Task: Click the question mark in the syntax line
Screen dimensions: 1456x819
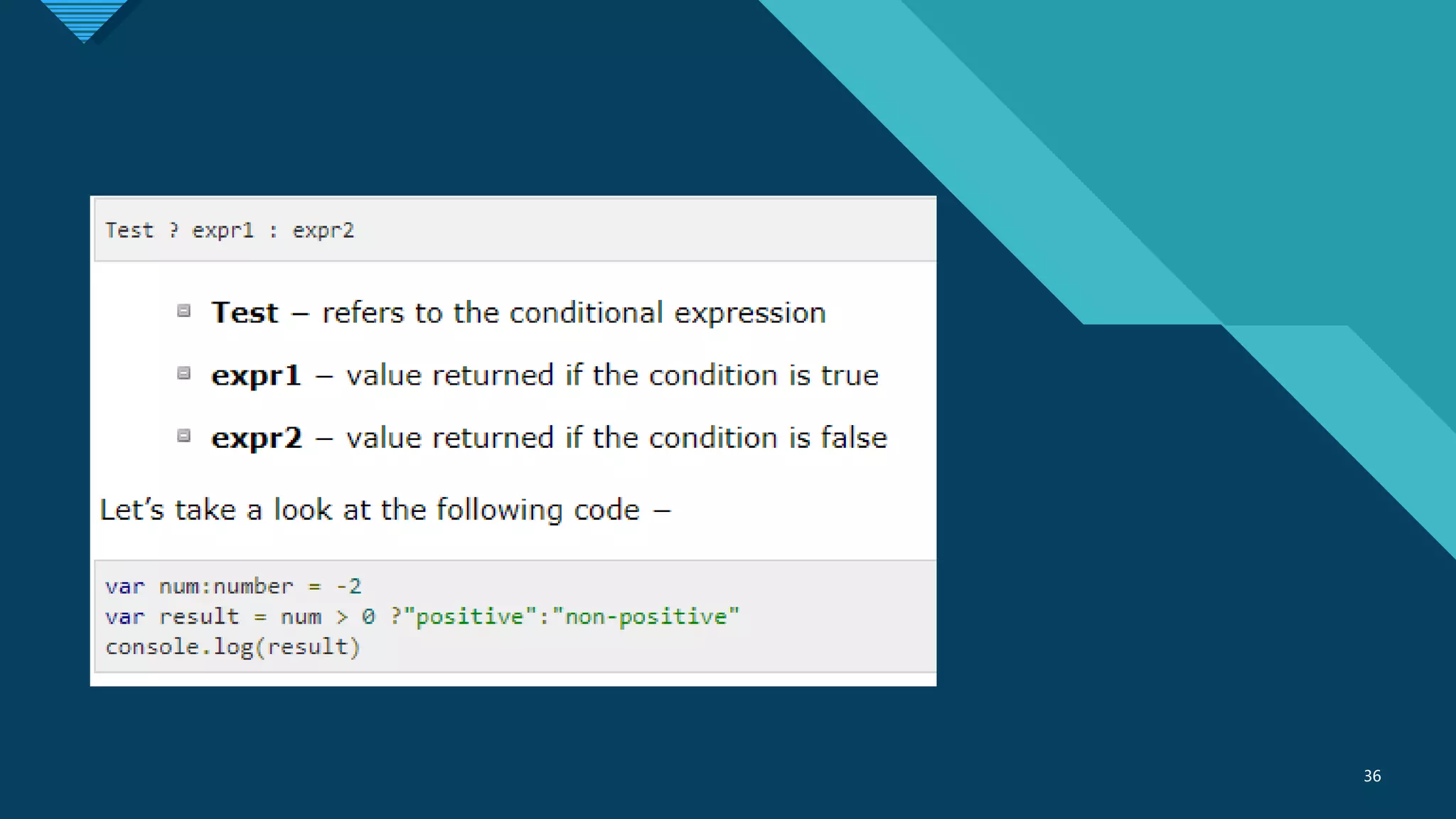Action: click(173, 230)
